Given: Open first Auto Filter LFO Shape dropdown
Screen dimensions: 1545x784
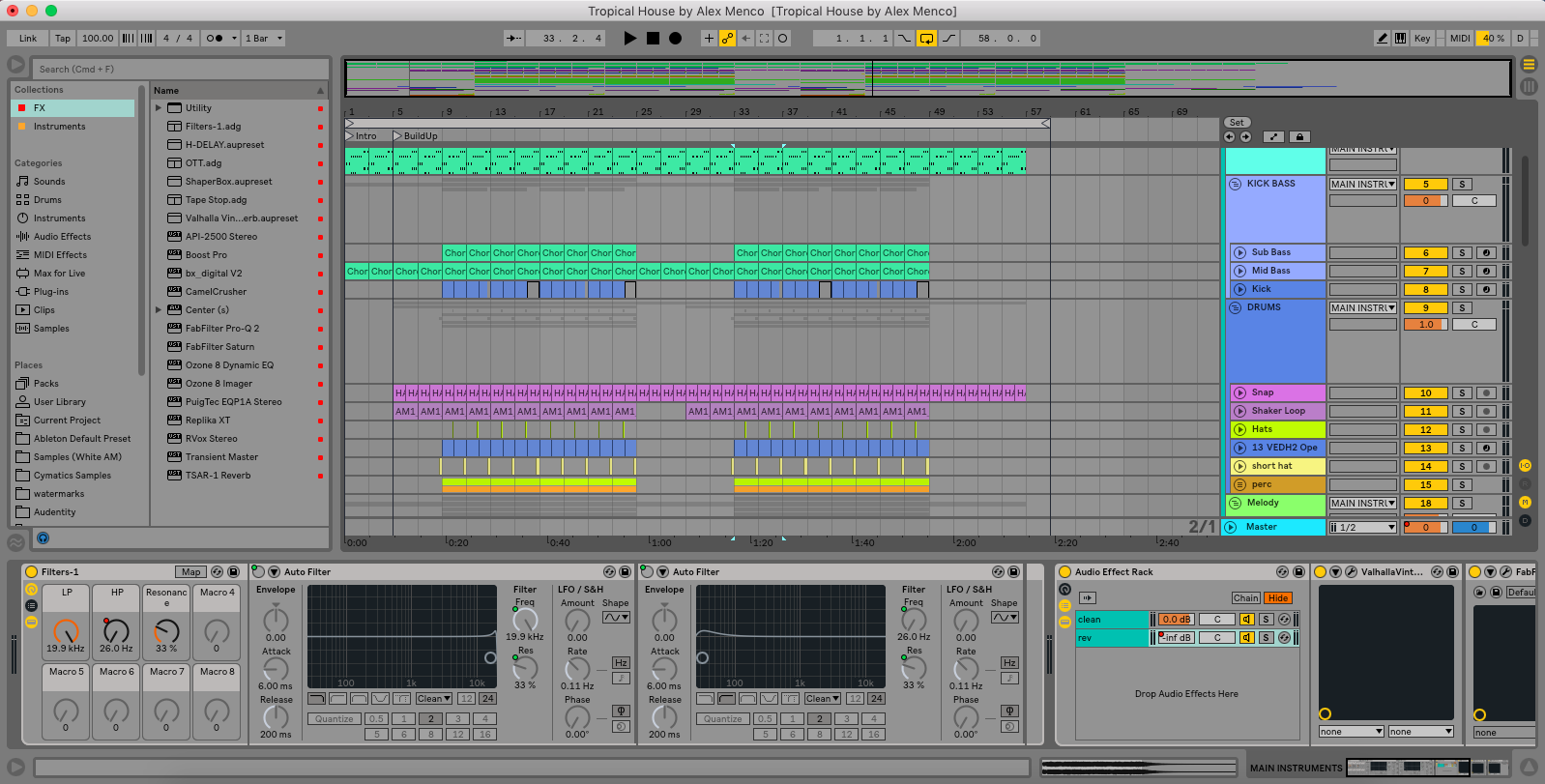Looking at the screenshot, I should [x=616, y=617].
